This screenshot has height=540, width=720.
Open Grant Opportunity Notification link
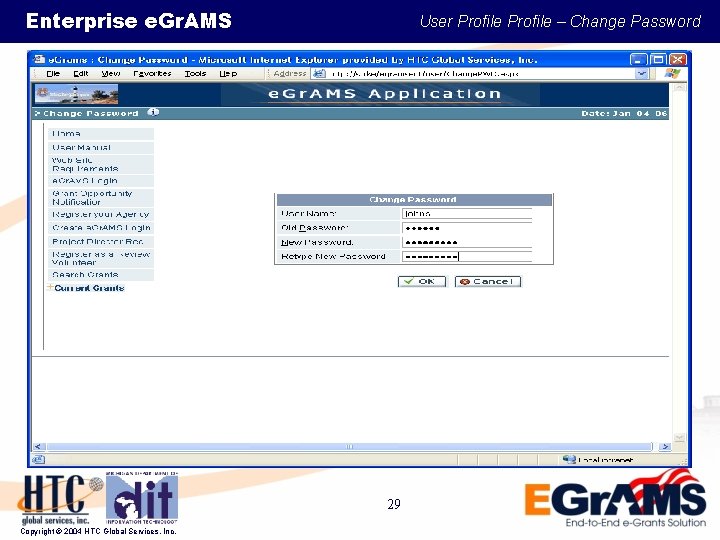pos(101,198)
